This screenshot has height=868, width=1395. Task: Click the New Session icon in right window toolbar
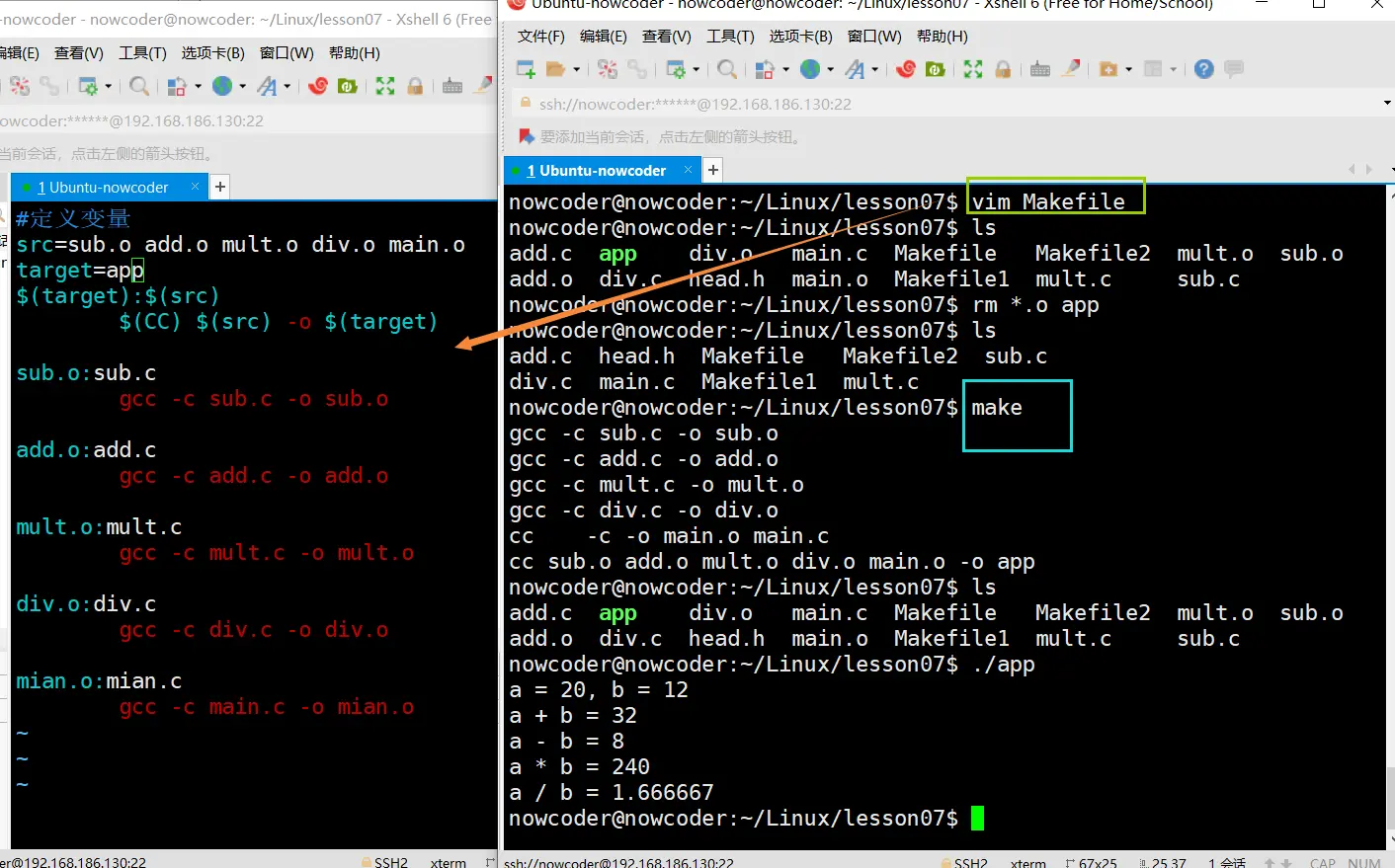pyautogui.click(x=526, y=69)
